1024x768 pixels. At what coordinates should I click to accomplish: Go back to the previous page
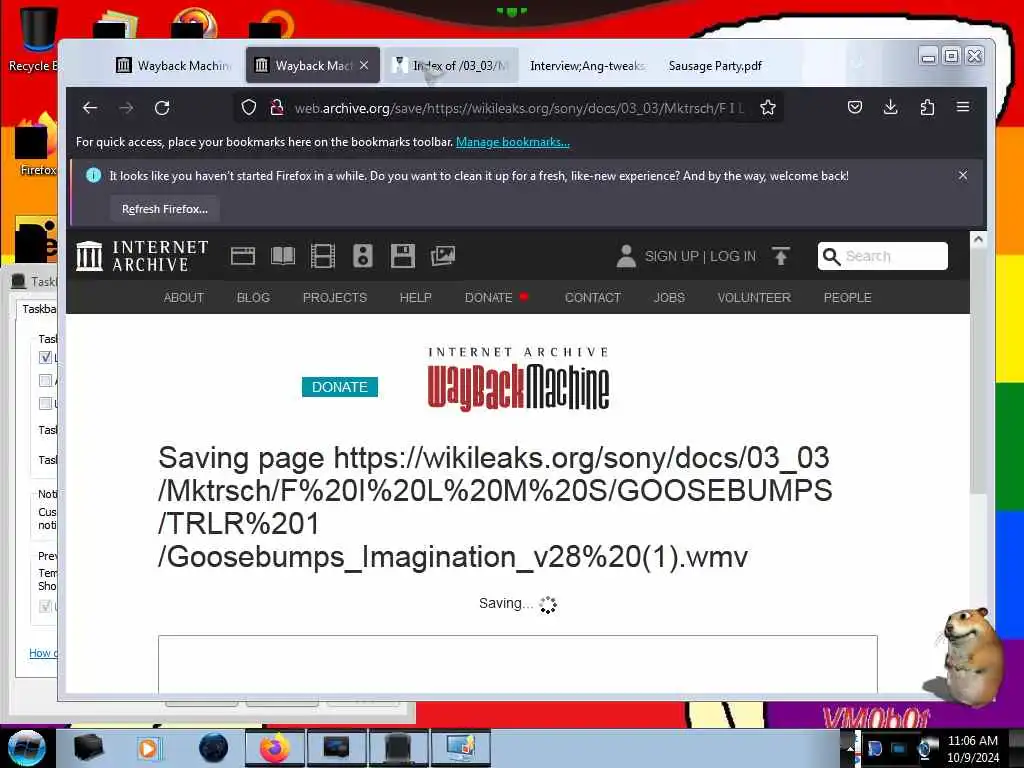[x=90, y=108]
